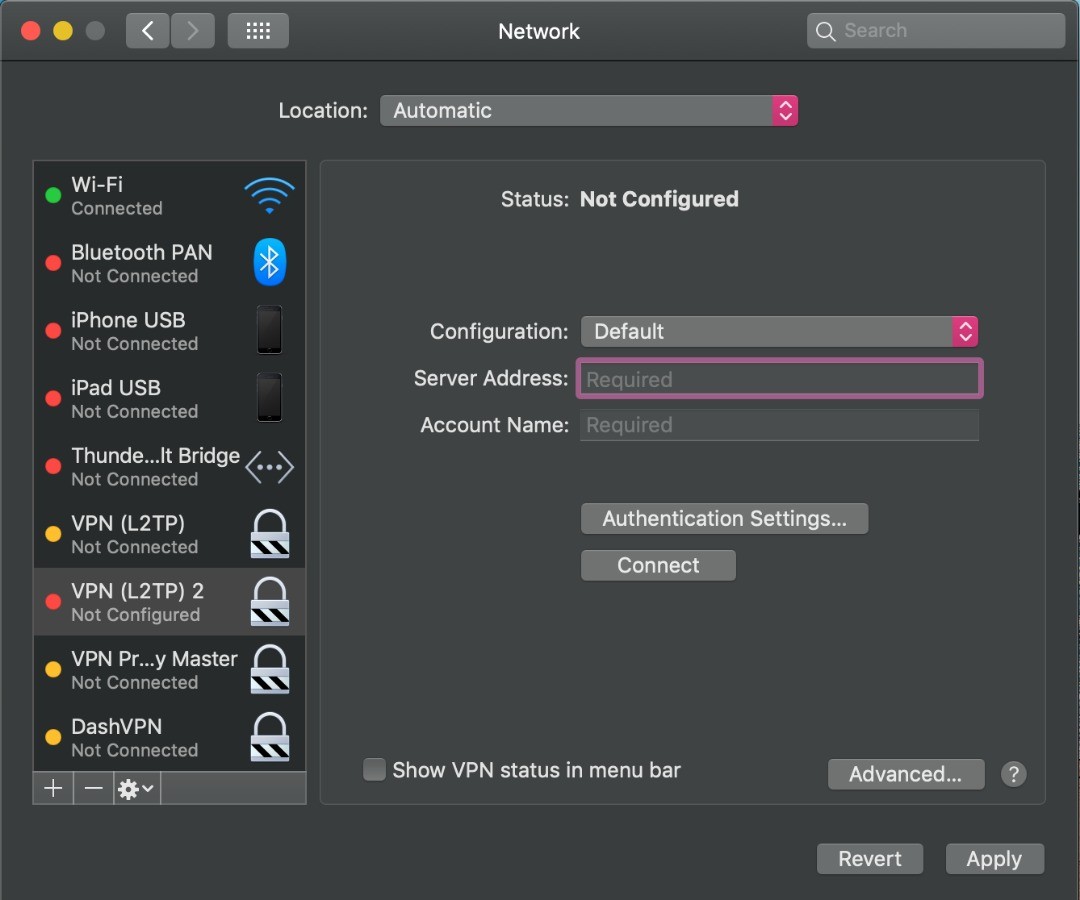Image resolution: width=1080 pixels, height=900 pixels.
Task: Click the DashVPN padlock icon
Action: 269,737
